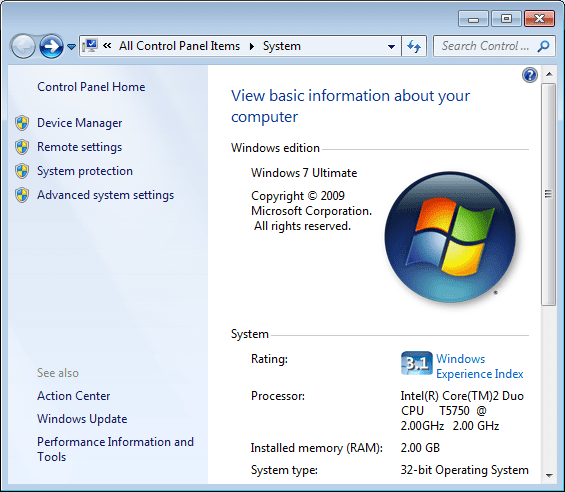Click the 'See also' label
The height and width of the screenshot is (492, 565).
[58, 373]
